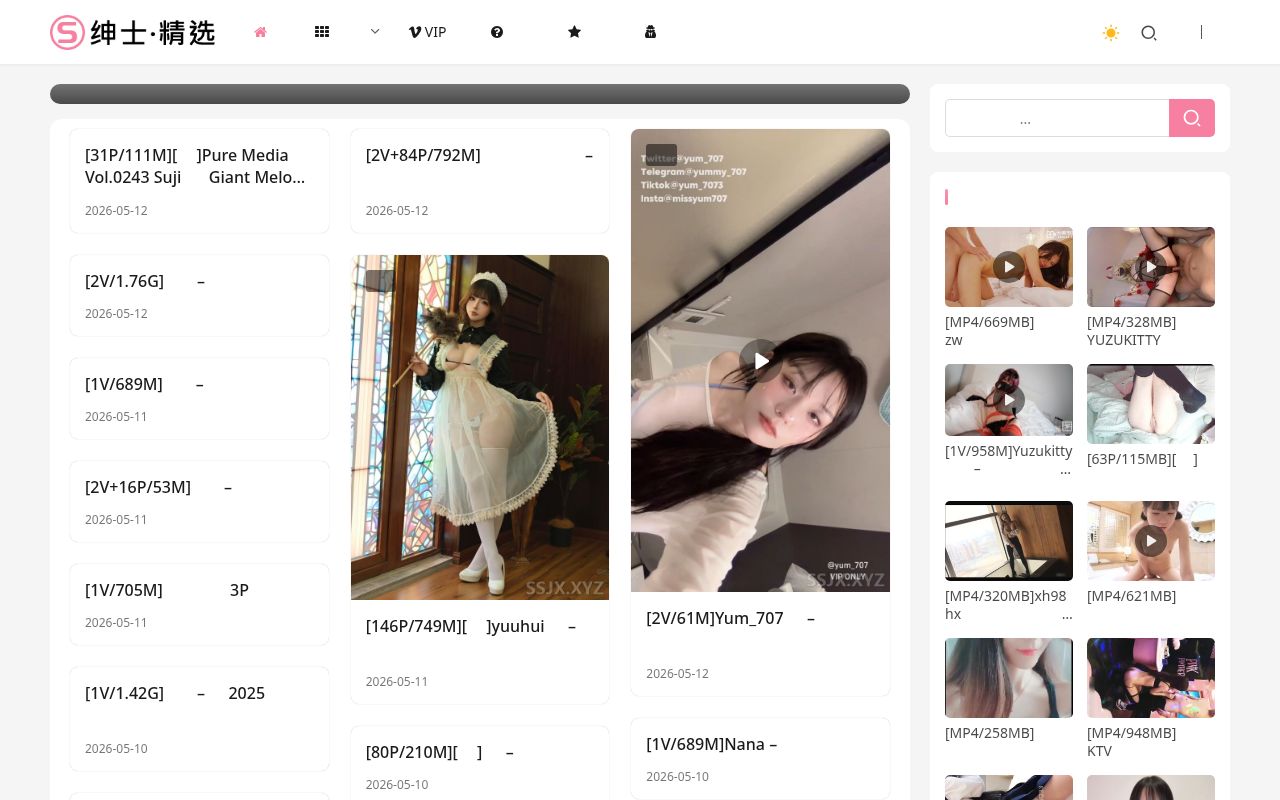
Task: Click the 2026-05-10 date under Nana post
Action: pos(677,777)
